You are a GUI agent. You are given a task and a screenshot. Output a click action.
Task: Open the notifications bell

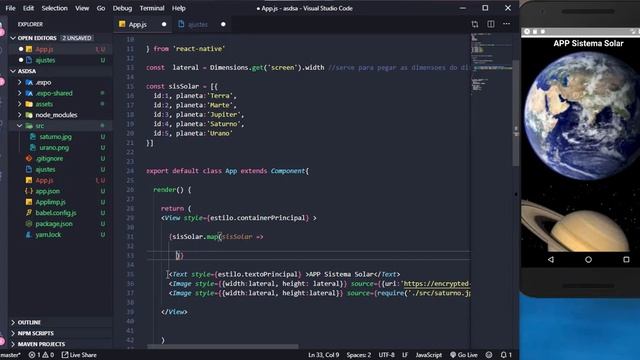tap(506, 355)
